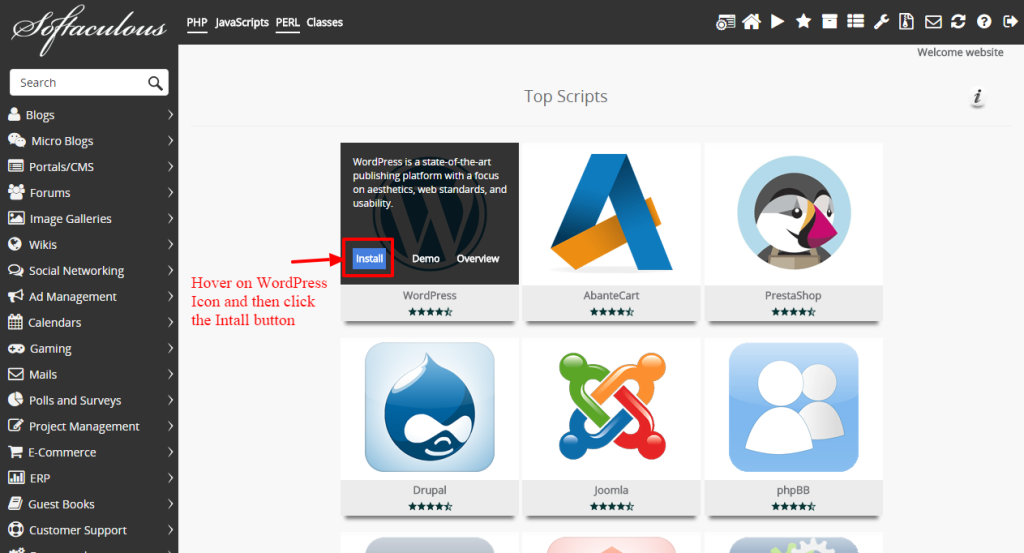Open the installations archive box icon
The image size is (1024, 553).
(x=829, y=22)
